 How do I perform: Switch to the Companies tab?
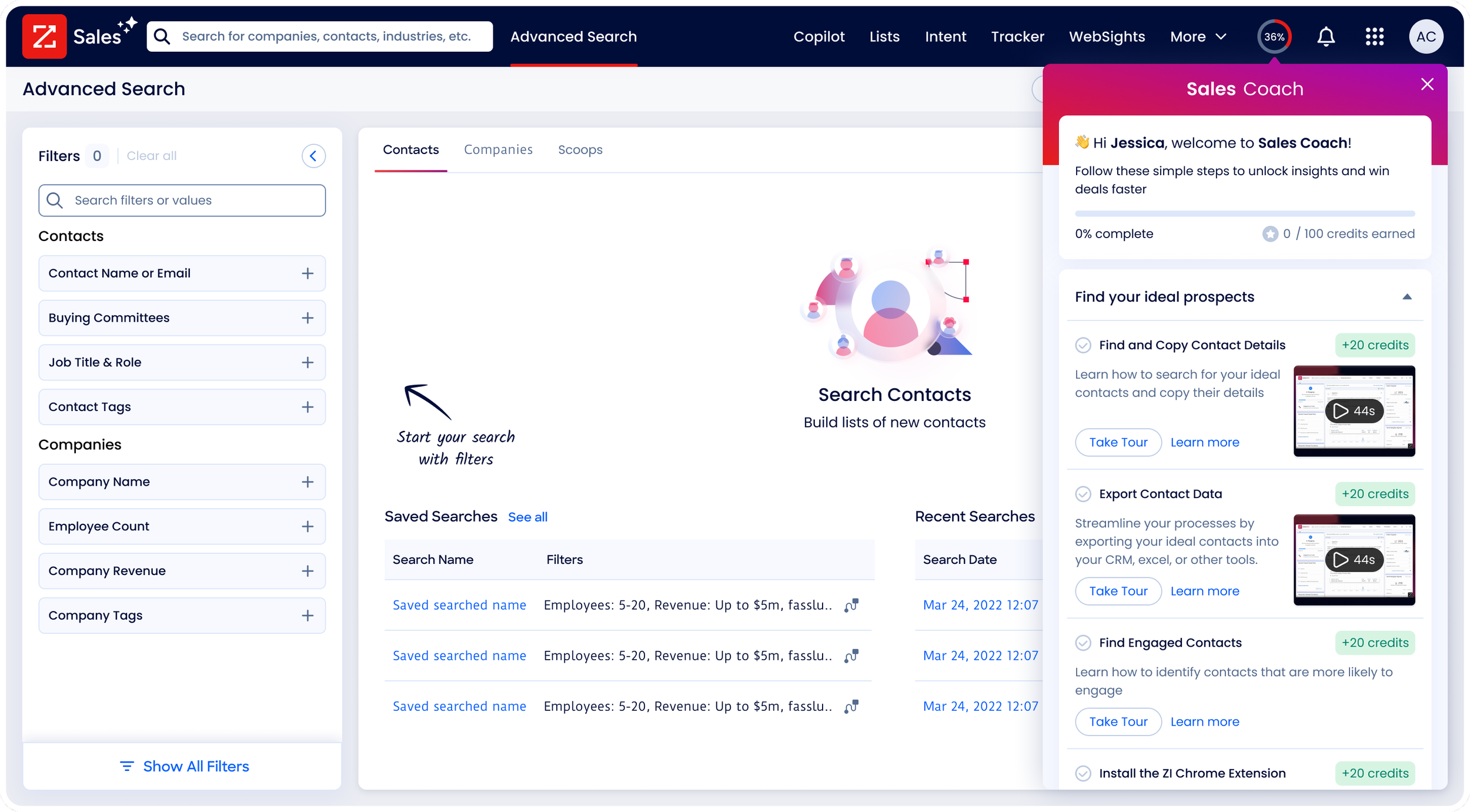click(x=498, y=150)
